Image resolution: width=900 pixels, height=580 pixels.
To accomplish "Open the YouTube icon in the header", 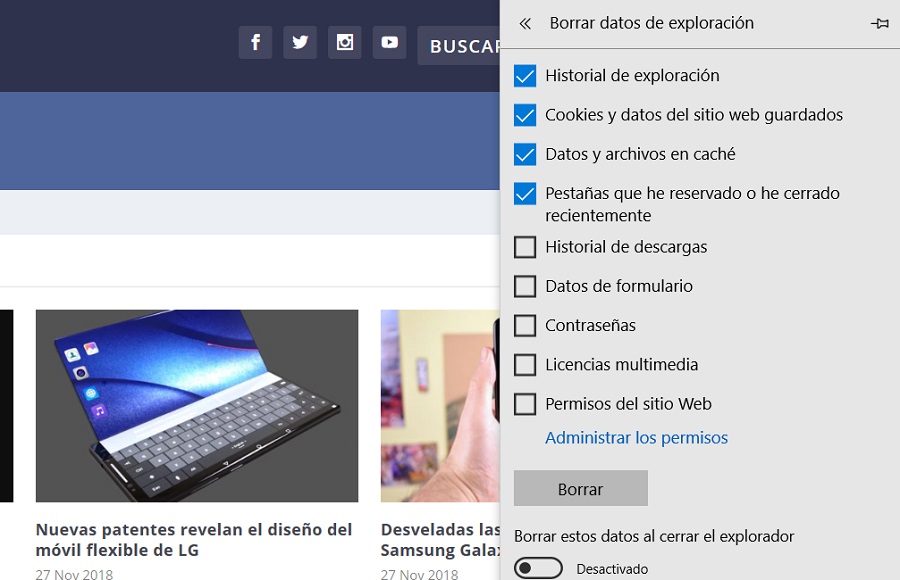I will click(x=390, y=42).
